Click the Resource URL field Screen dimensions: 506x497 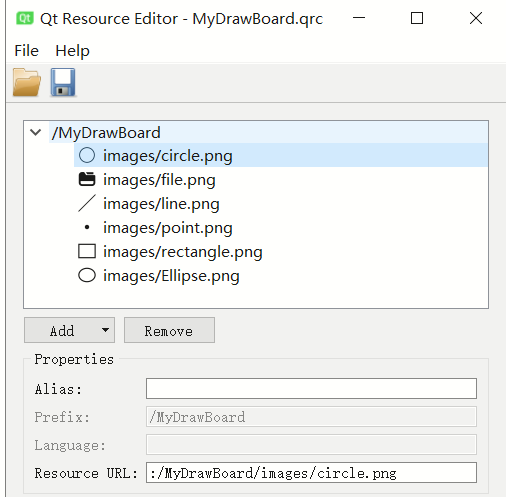pos(311,472)
